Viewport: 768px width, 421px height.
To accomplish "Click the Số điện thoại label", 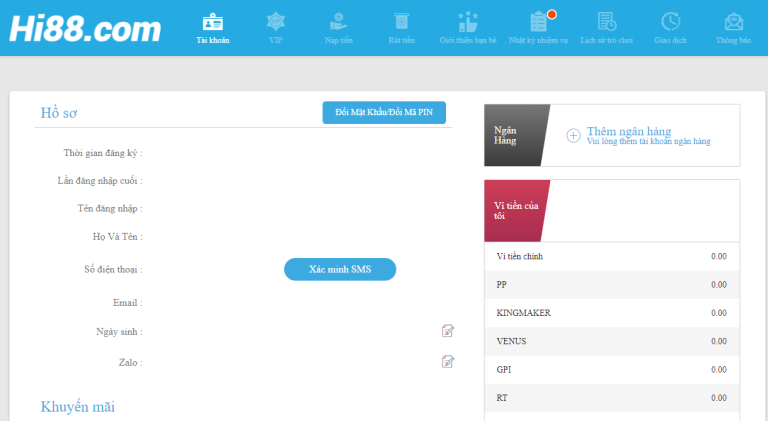I will click(x=113, y=269).
